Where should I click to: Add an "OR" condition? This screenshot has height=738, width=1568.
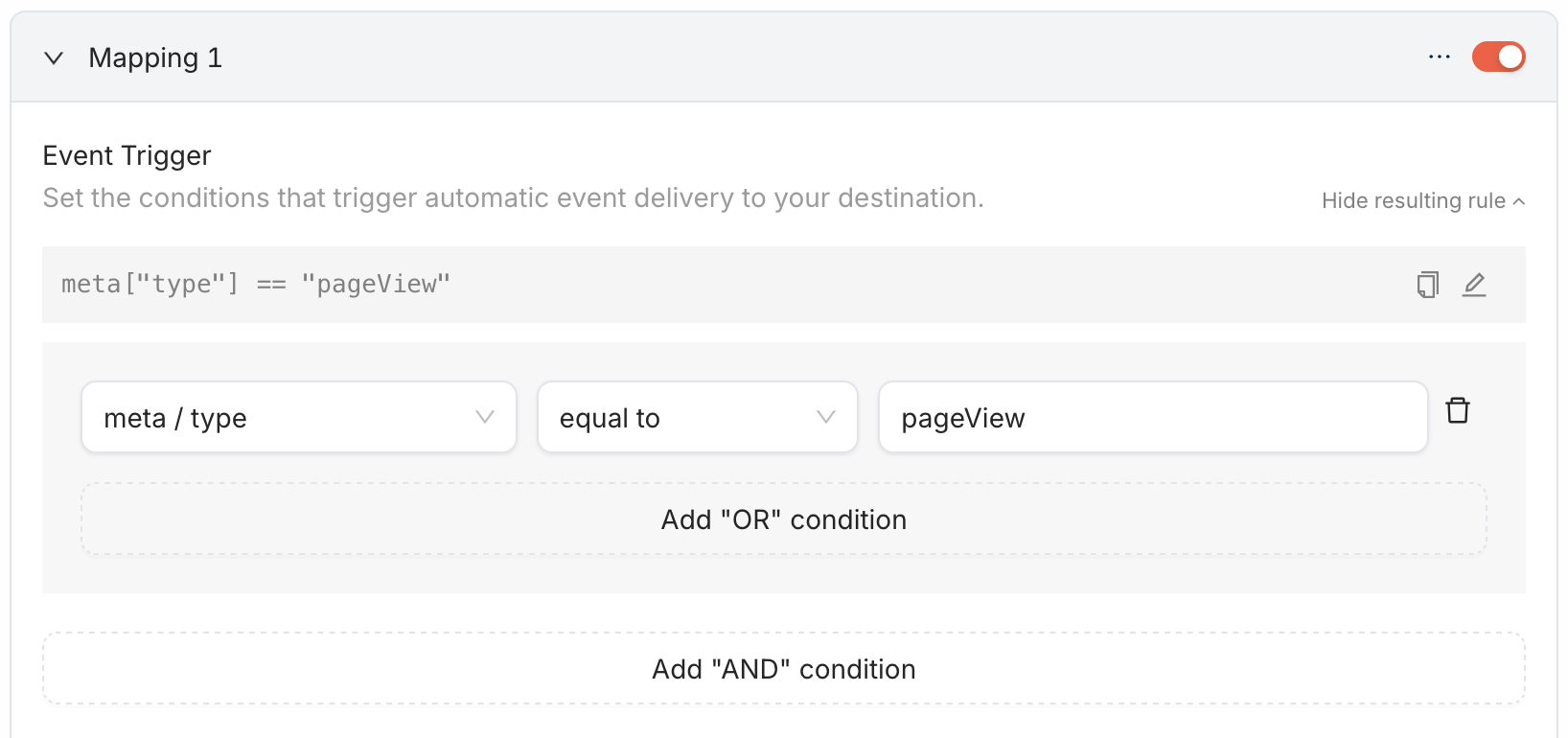click(783, 519)
